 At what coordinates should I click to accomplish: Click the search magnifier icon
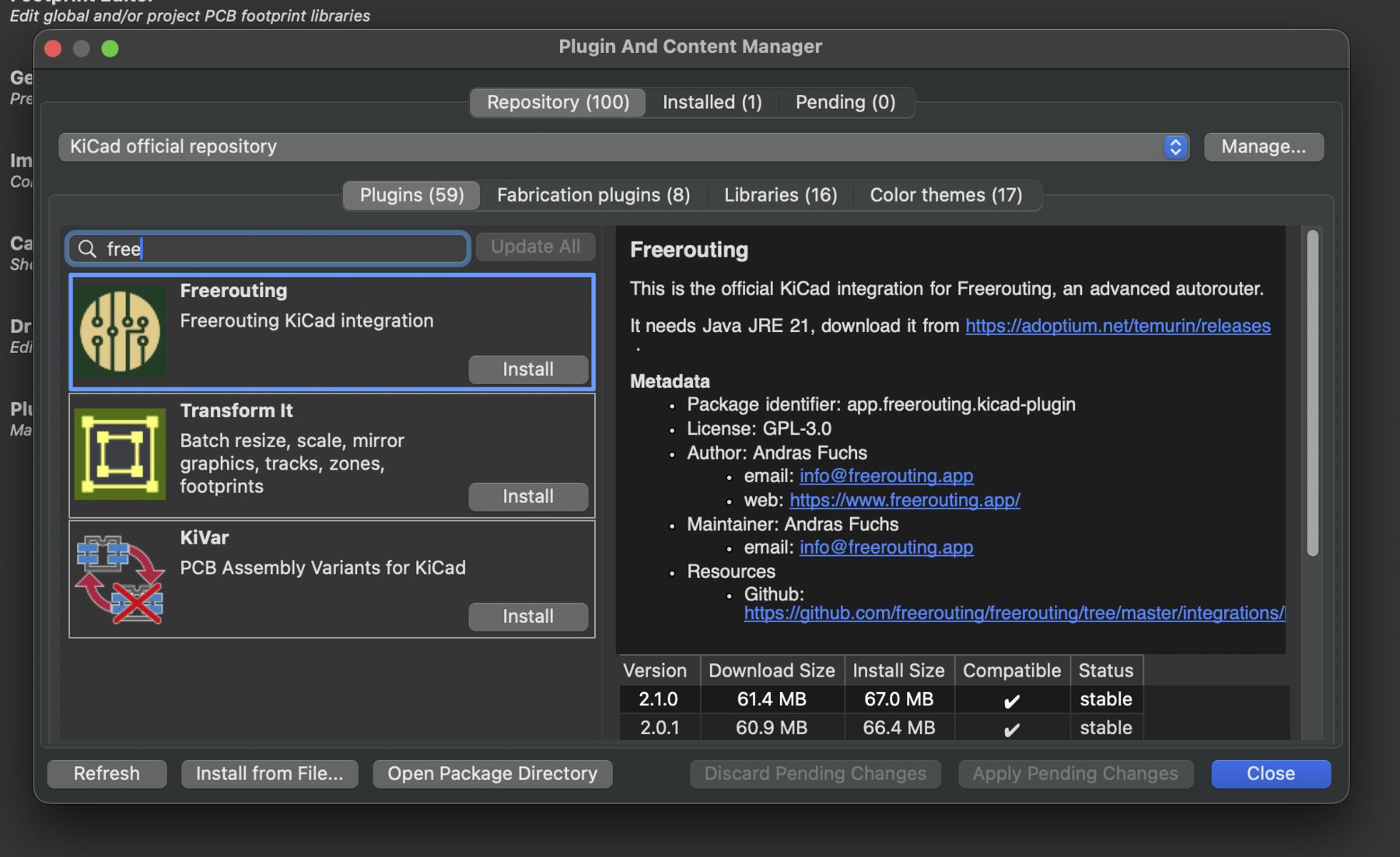tap(88, 249)
